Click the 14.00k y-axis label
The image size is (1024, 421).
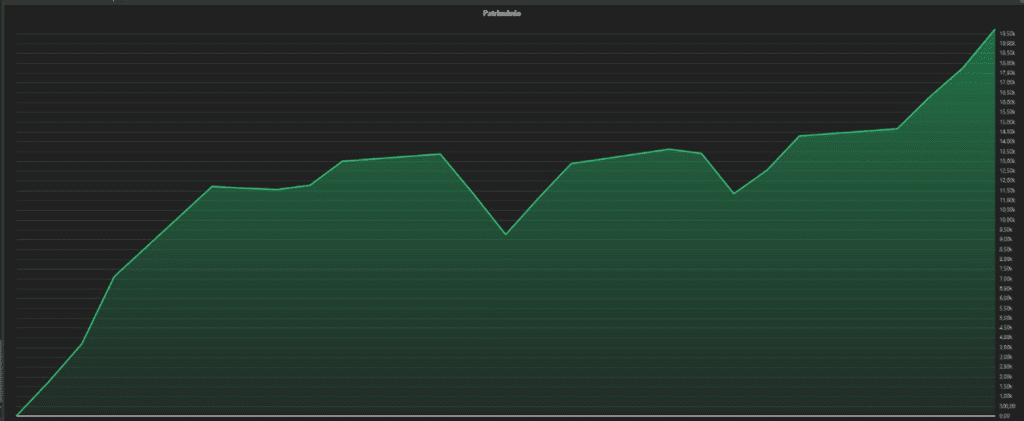pyautogui.click(x=1007, y=141)
